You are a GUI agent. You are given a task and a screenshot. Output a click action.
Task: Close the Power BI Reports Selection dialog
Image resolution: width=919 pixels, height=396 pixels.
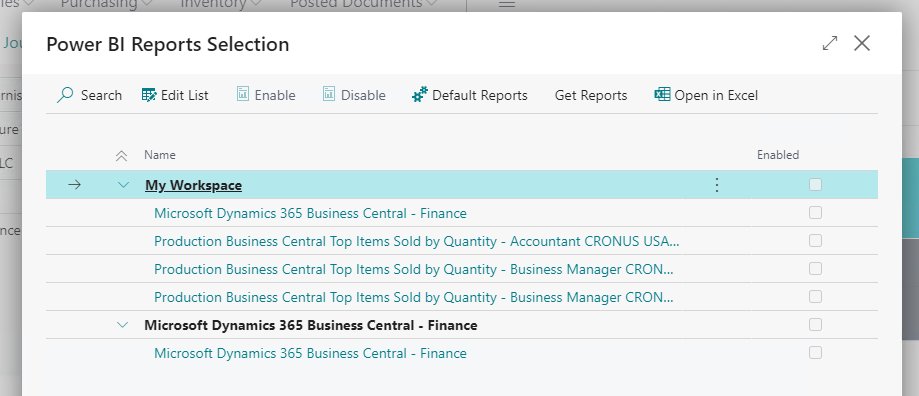tap(862, 43)
